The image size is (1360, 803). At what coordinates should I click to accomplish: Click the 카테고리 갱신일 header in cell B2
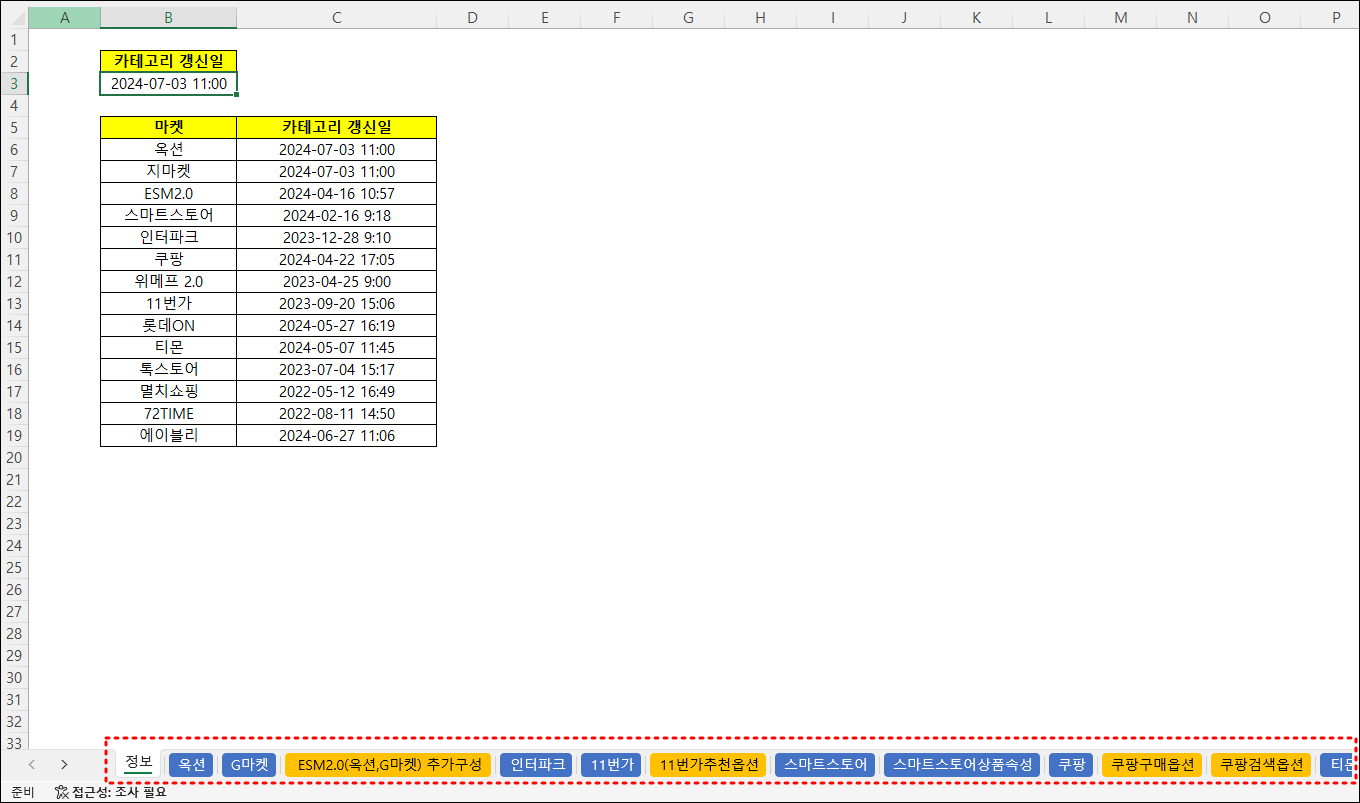pos(168,61)
